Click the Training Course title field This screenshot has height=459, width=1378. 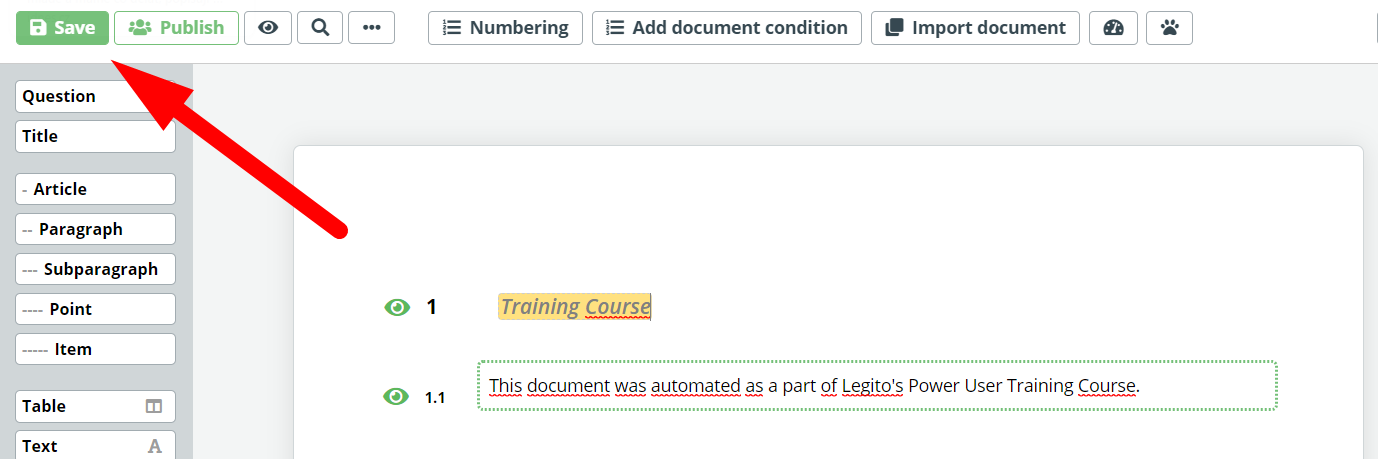pos(575,307)
